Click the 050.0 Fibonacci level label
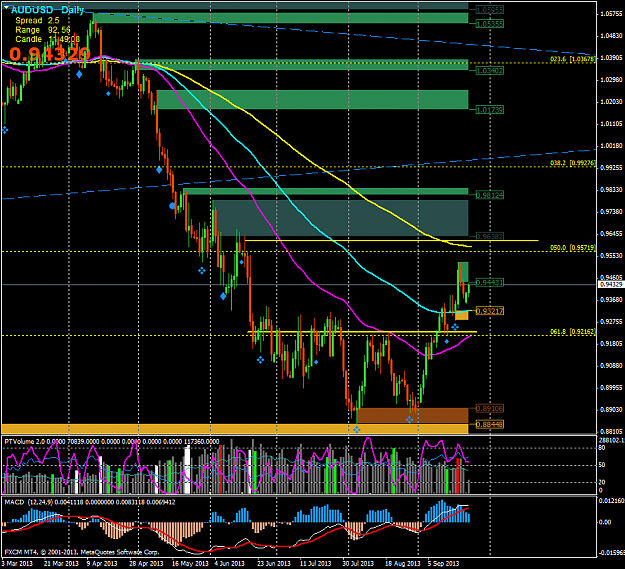Screen dimensions: 625x569 coord(573,247)
